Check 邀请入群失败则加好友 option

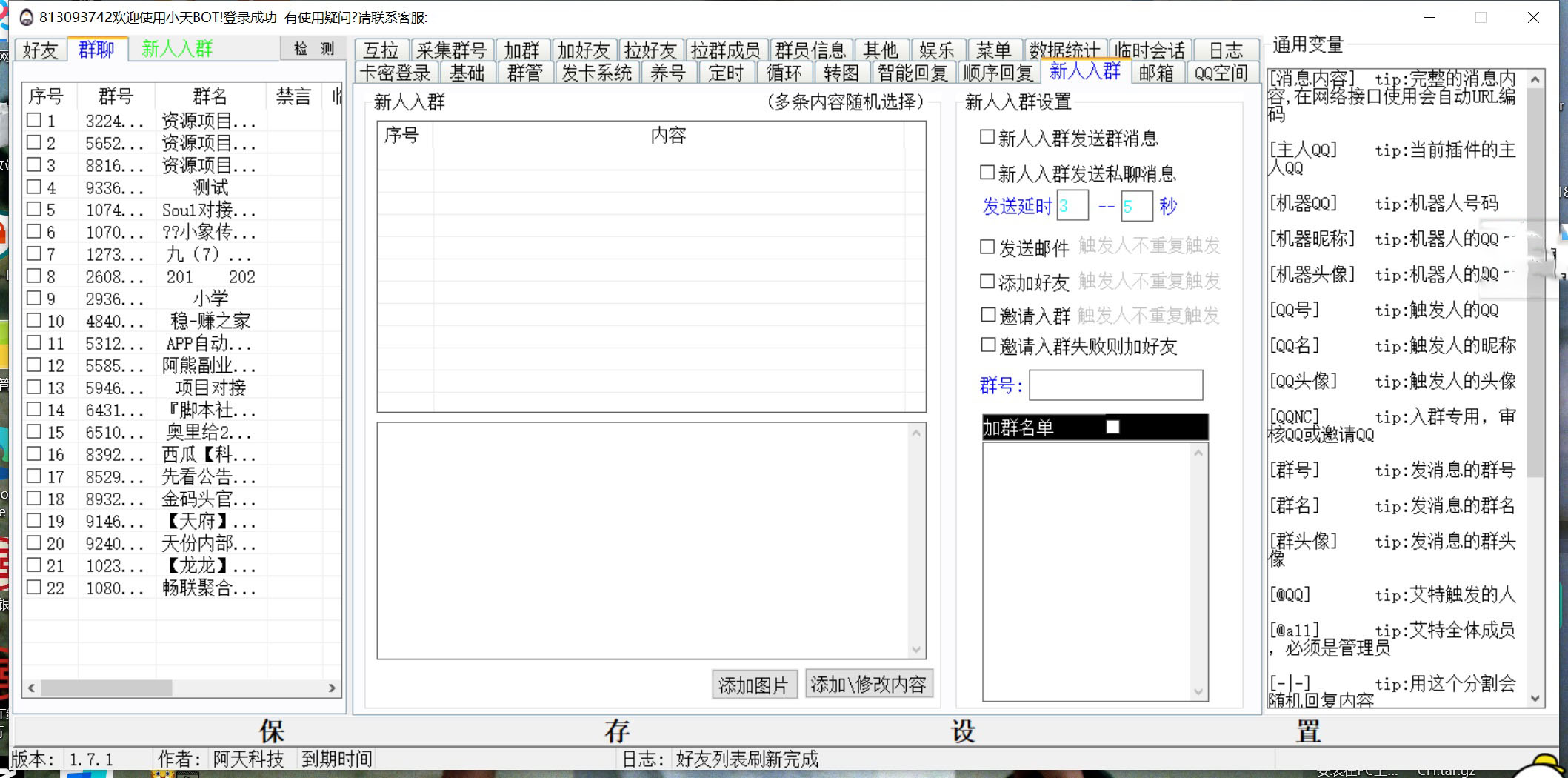(x=987, y=345)
